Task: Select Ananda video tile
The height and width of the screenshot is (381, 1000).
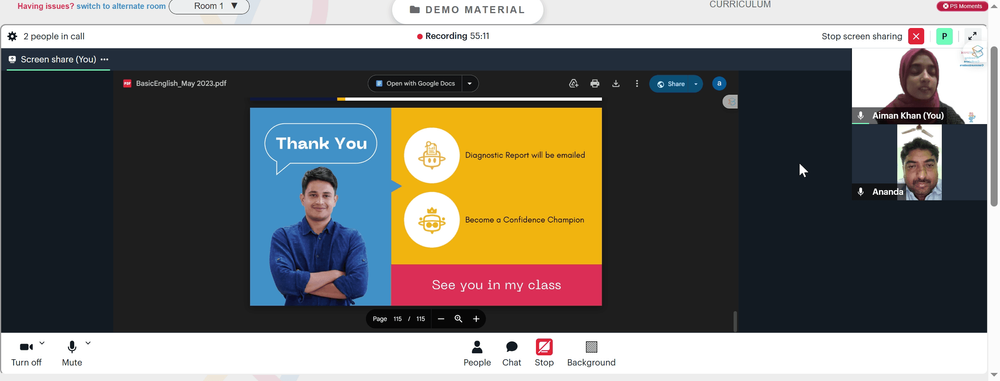Action: 919,162
